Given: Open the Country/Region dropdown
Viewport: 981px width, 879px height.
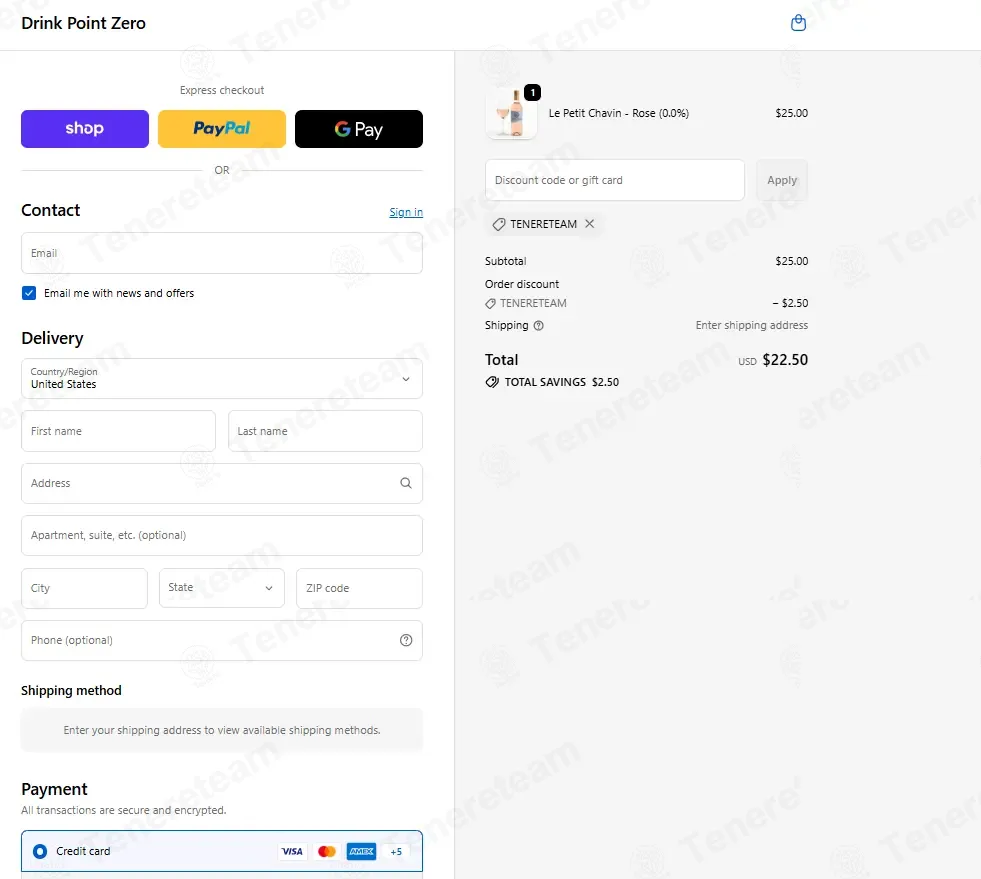Looking at the screenshot, I should 221,379.
